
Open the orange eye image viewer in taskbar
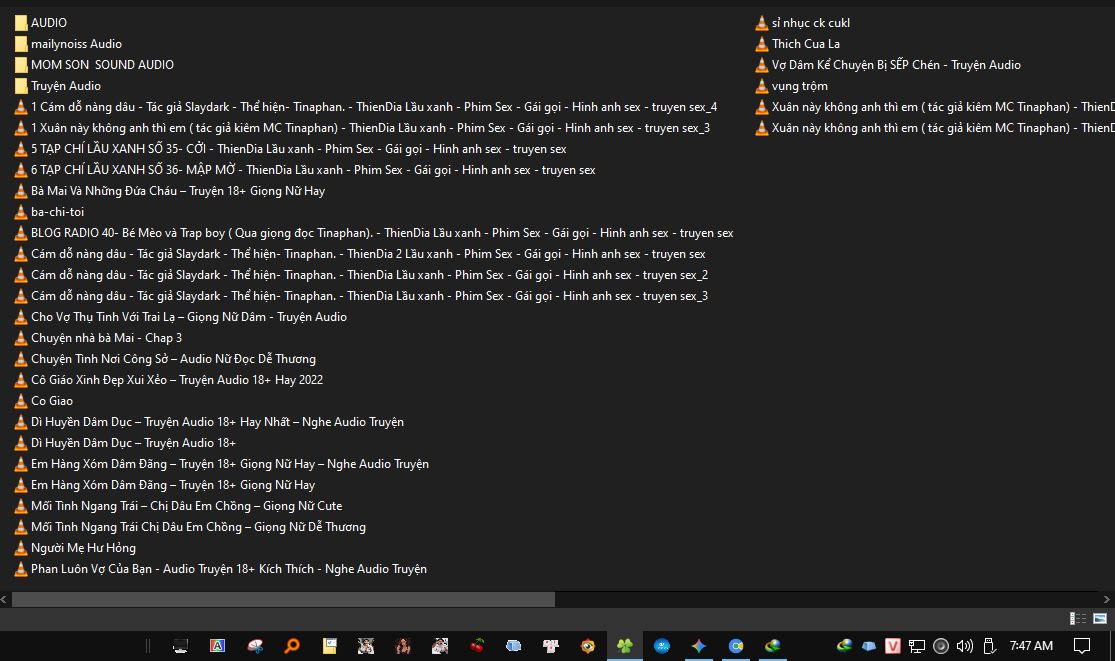click(587, 645)
